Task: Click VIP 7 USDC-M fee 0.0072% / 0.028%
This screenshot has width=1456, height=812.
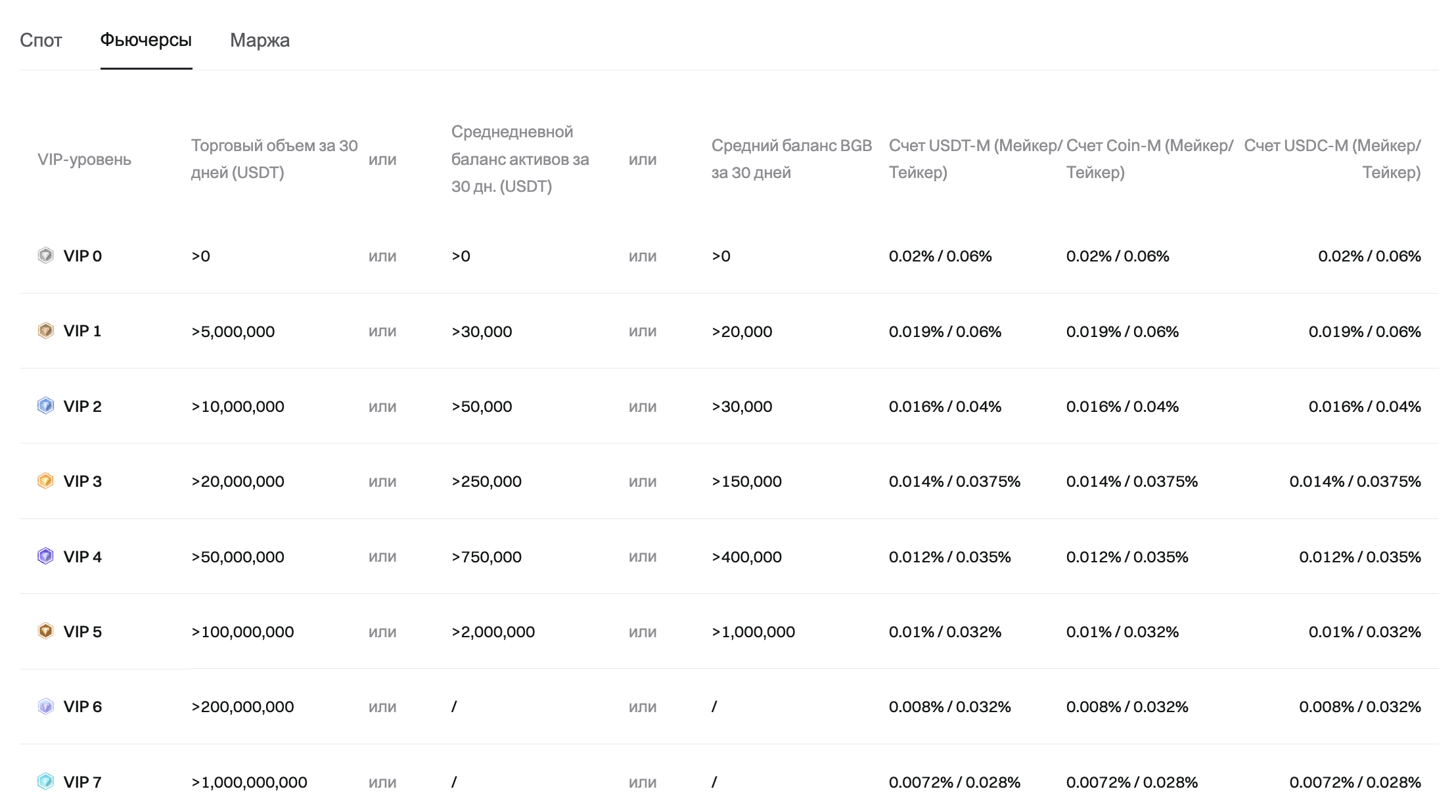Action: coord(1355,782)
